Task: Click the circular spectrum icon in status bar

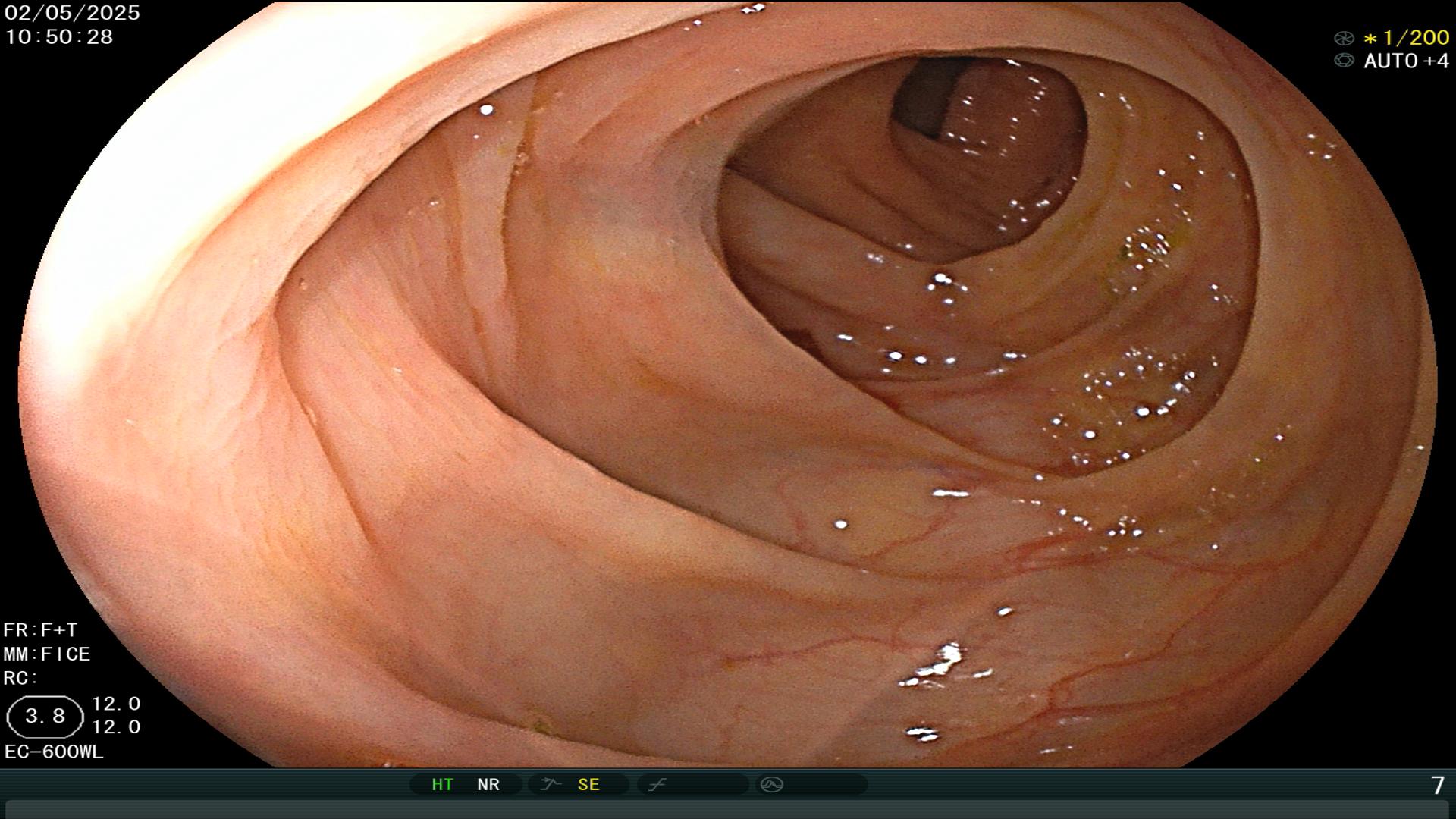Action: tap(771, 784)
